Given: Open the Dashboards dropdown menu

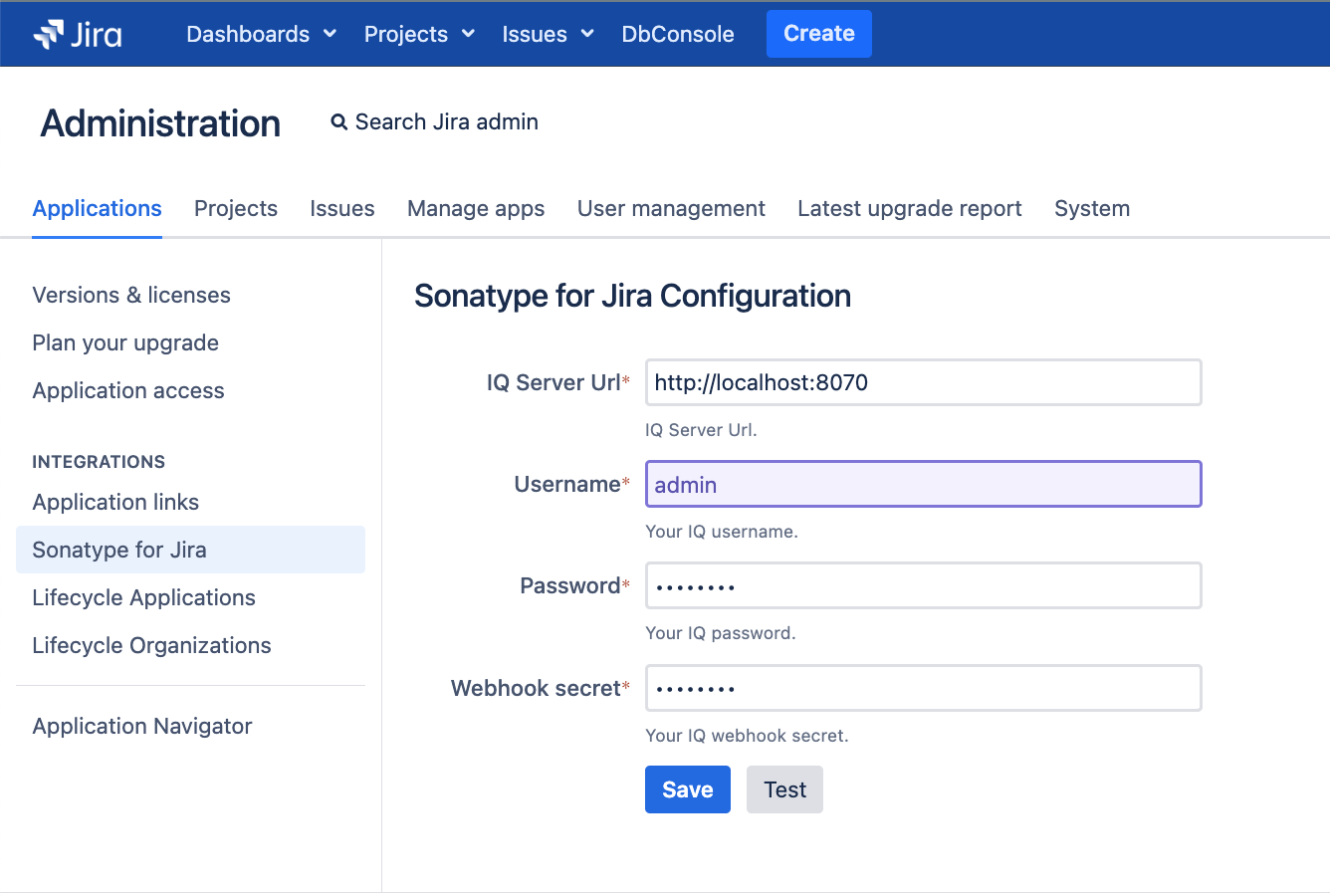Looking at the screenshot, I should click(262, 34).
